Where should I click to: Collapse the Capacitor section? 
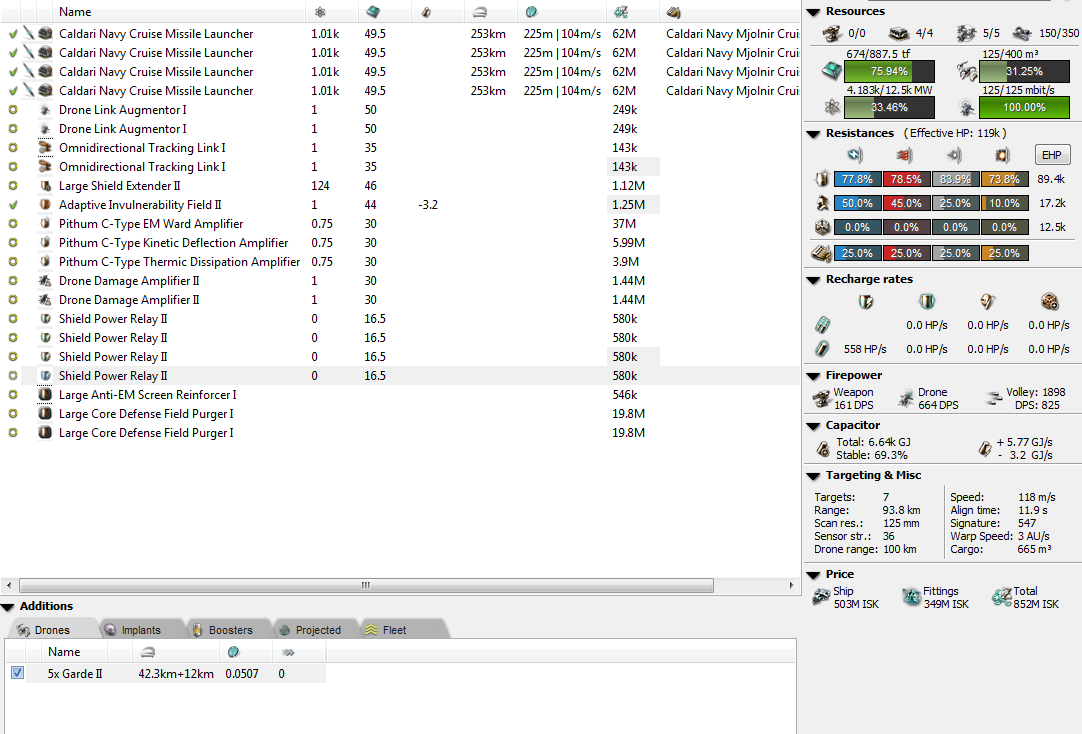click(813, 426)
